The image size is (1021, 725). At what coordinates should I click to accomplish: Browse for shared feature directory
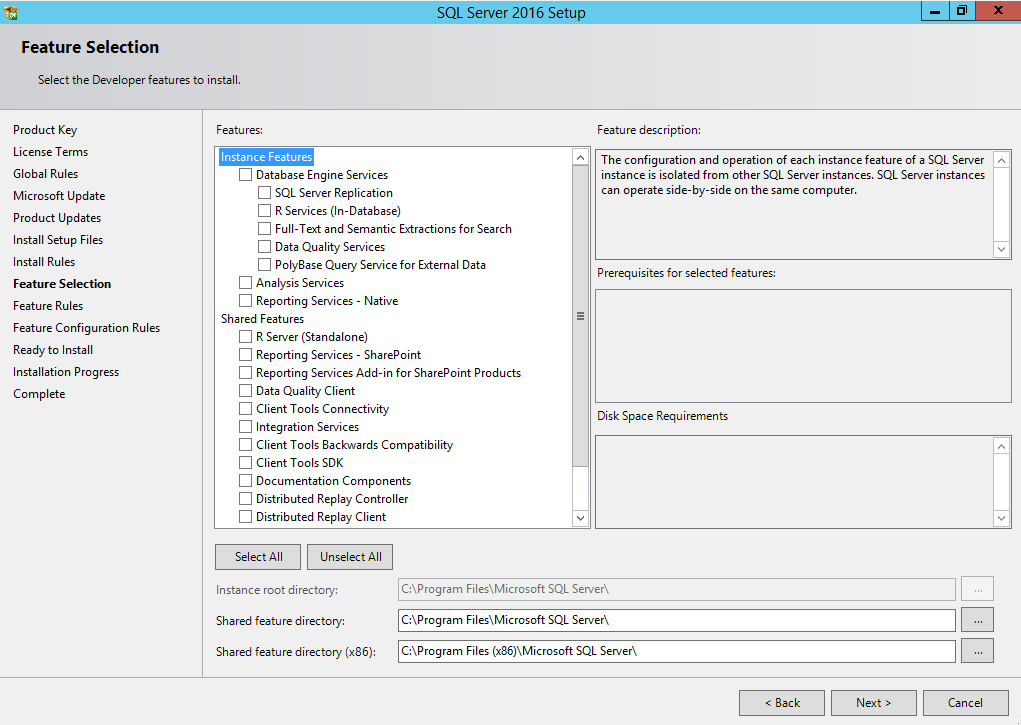pyautogui.click(x=977, y=620)
